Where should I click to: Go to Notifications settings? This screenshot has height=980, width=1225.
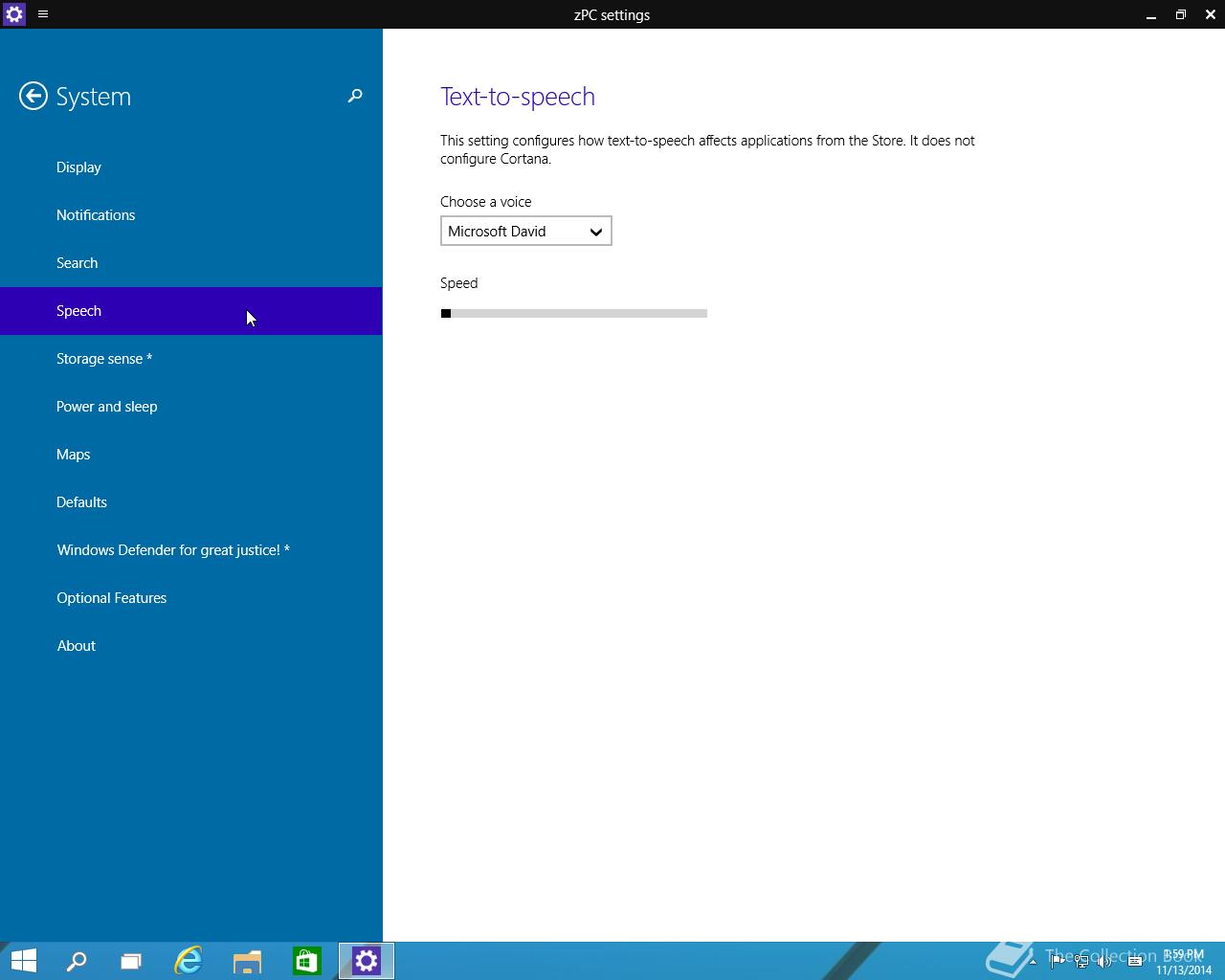191,215
